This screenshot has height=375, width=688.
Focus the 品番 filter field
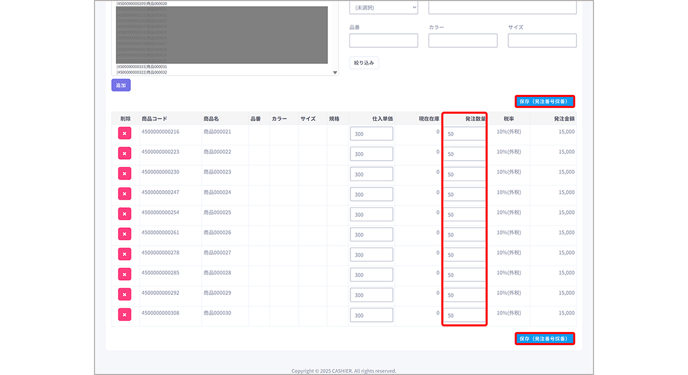coord(383,40)
